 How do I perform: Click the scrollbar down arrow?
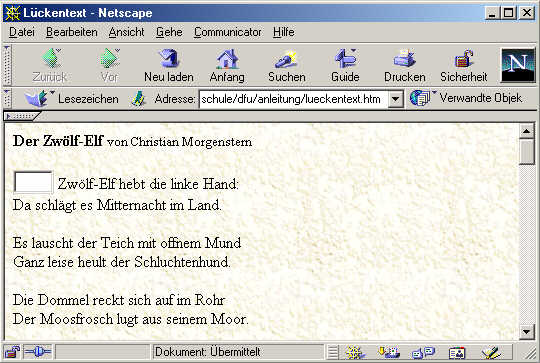pyautogui.click(x=526, y=332)
